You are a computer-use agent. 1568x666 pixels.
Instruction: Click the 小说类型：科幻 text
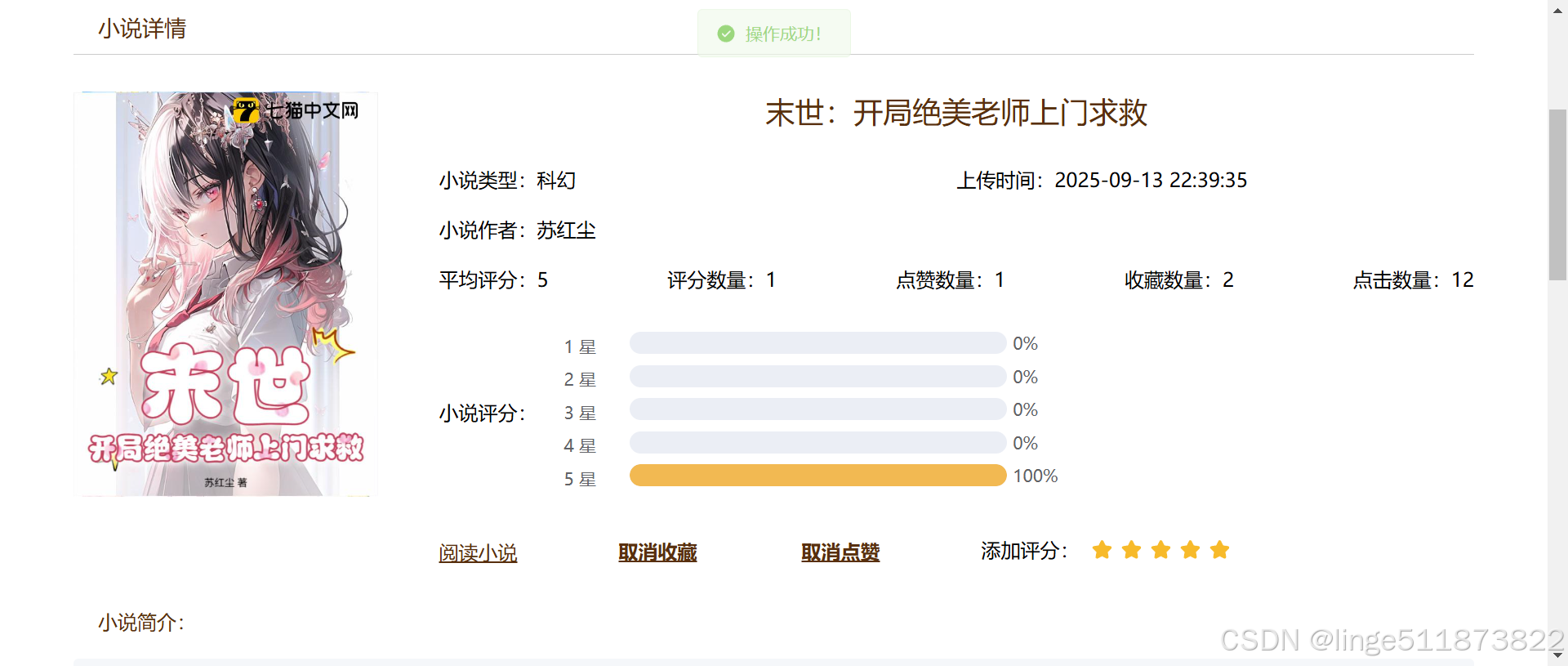[507, 181]
